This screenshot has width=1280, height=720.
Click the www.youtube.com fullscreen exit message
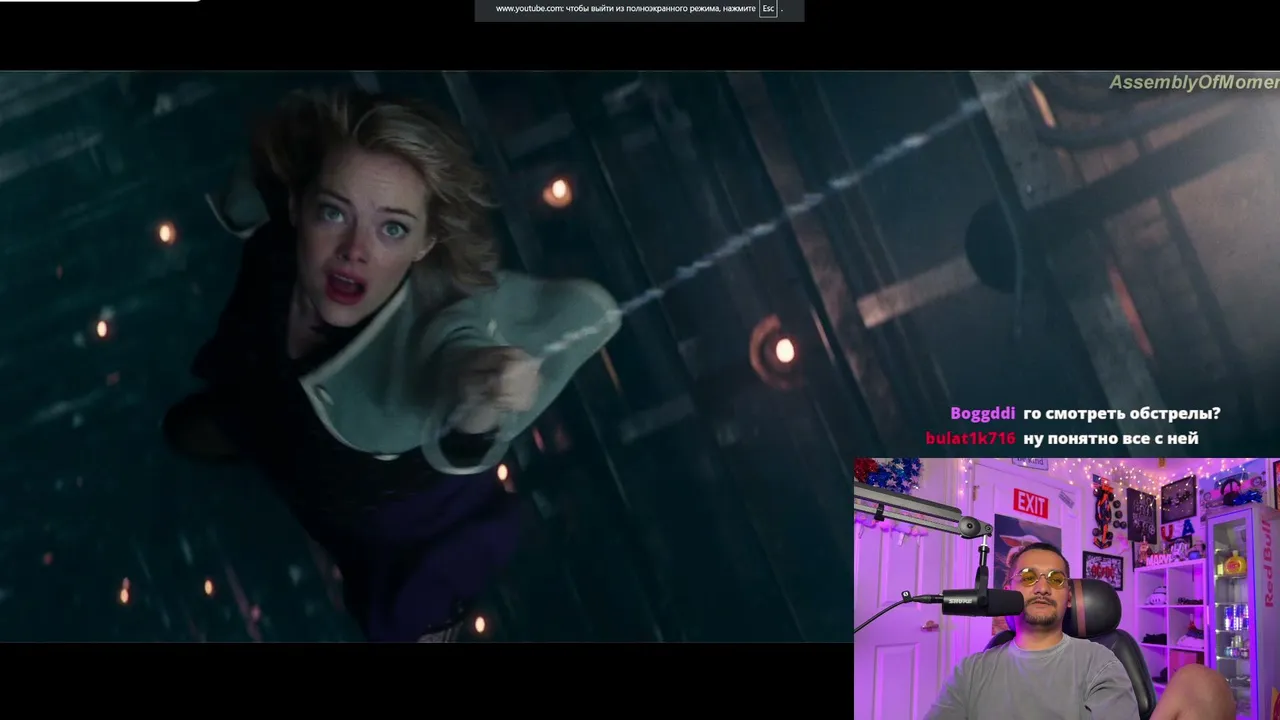pyautogui.click(x=639, y=9)
